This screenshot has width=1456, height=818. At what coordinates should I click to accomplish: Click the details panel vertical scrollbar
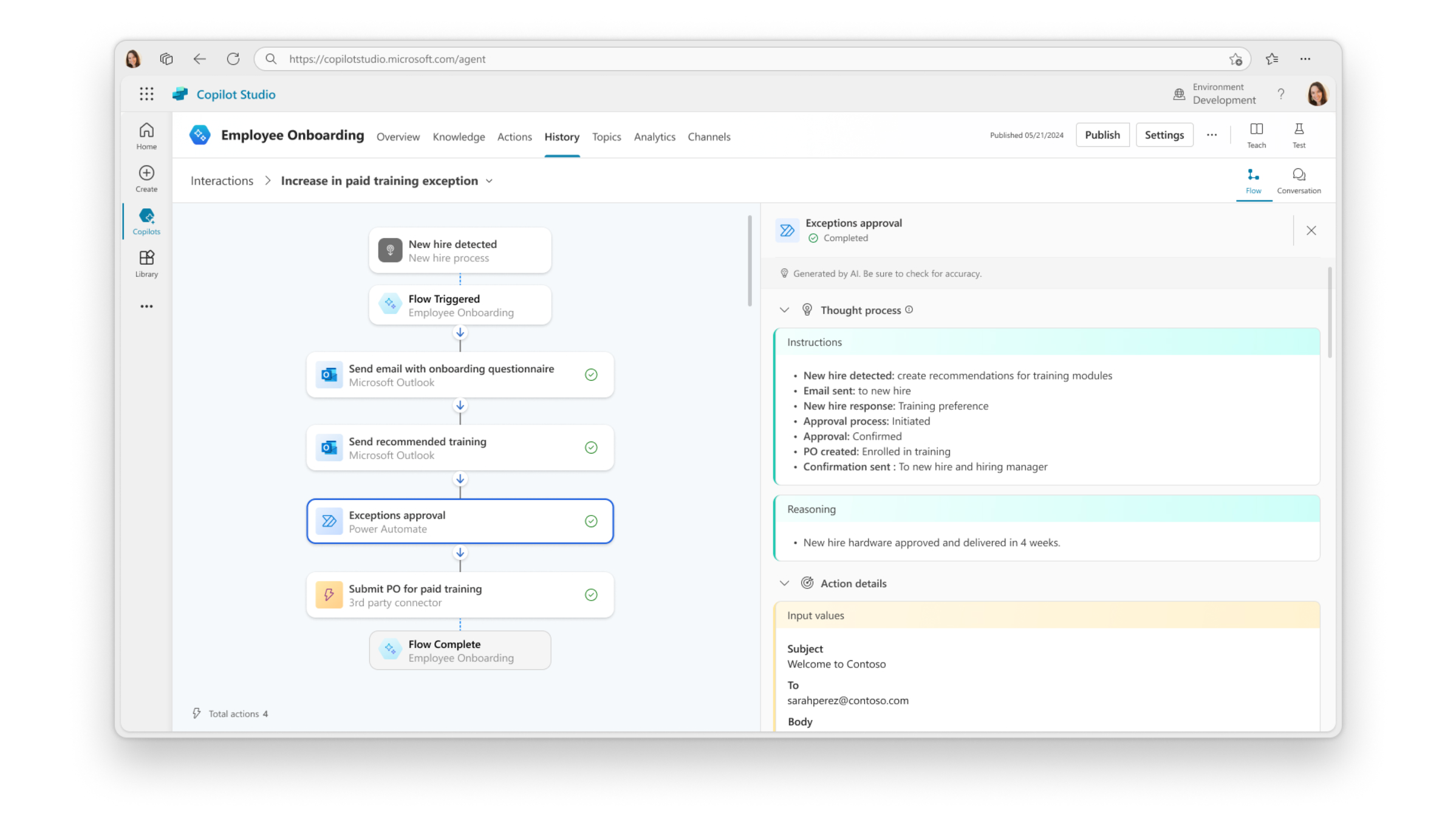(x=1330, y=312)
